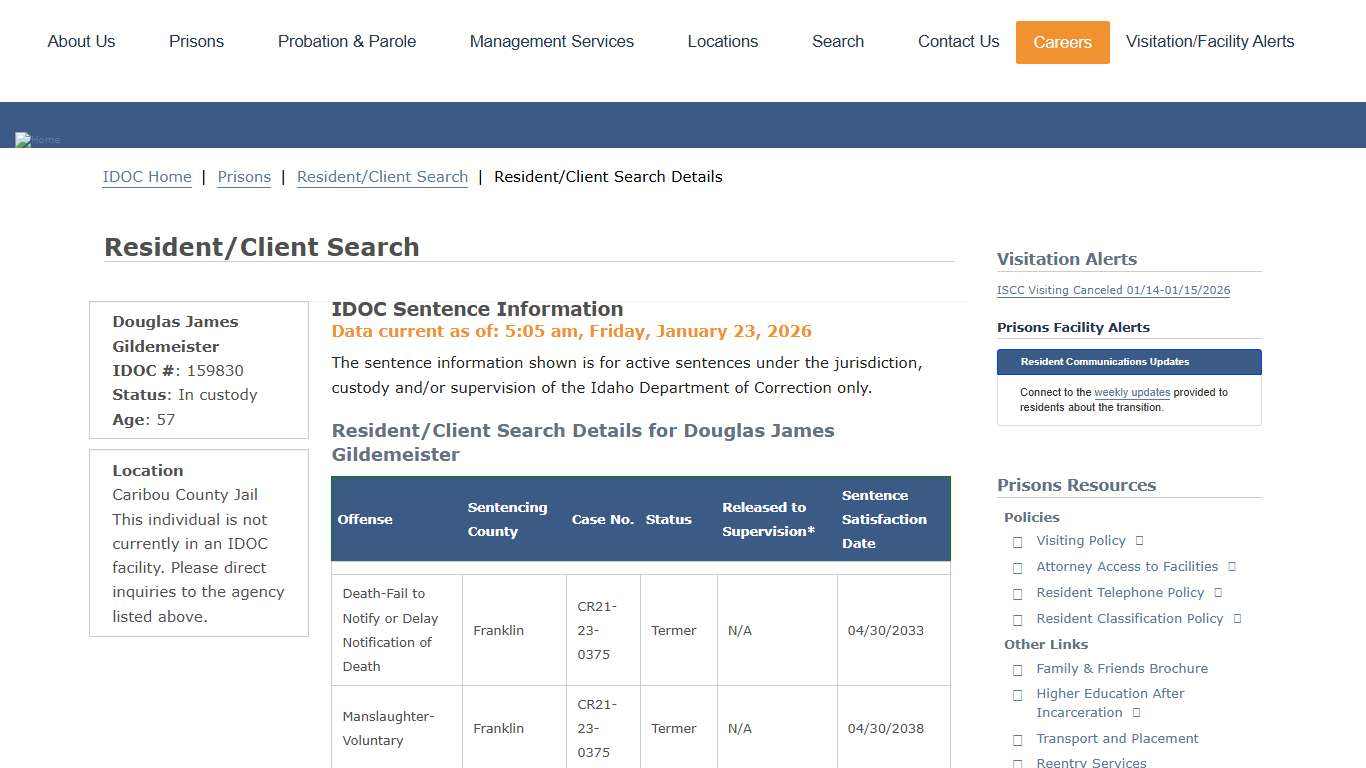The height and width of the screenshot is (768, 1366).
Task: Open the Prisons navigation menu
Action: coord(196,41)
